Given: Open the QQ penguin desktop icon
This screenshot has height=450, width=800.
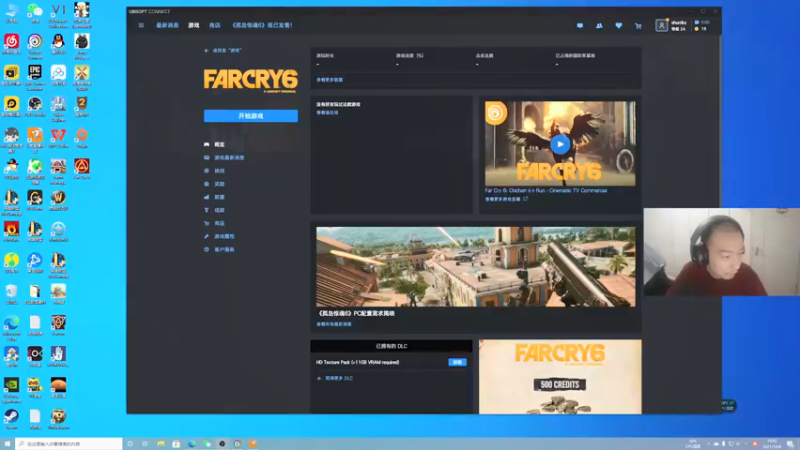Looking at the screenshot, I should coord(58,44).
